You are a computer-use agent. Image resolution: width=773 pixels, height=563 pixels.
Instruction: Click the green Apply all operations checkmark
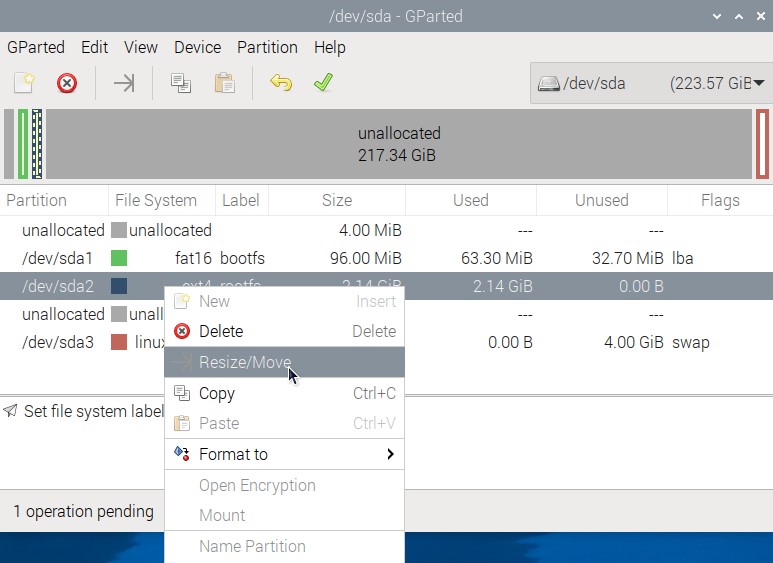coord(323,82)
